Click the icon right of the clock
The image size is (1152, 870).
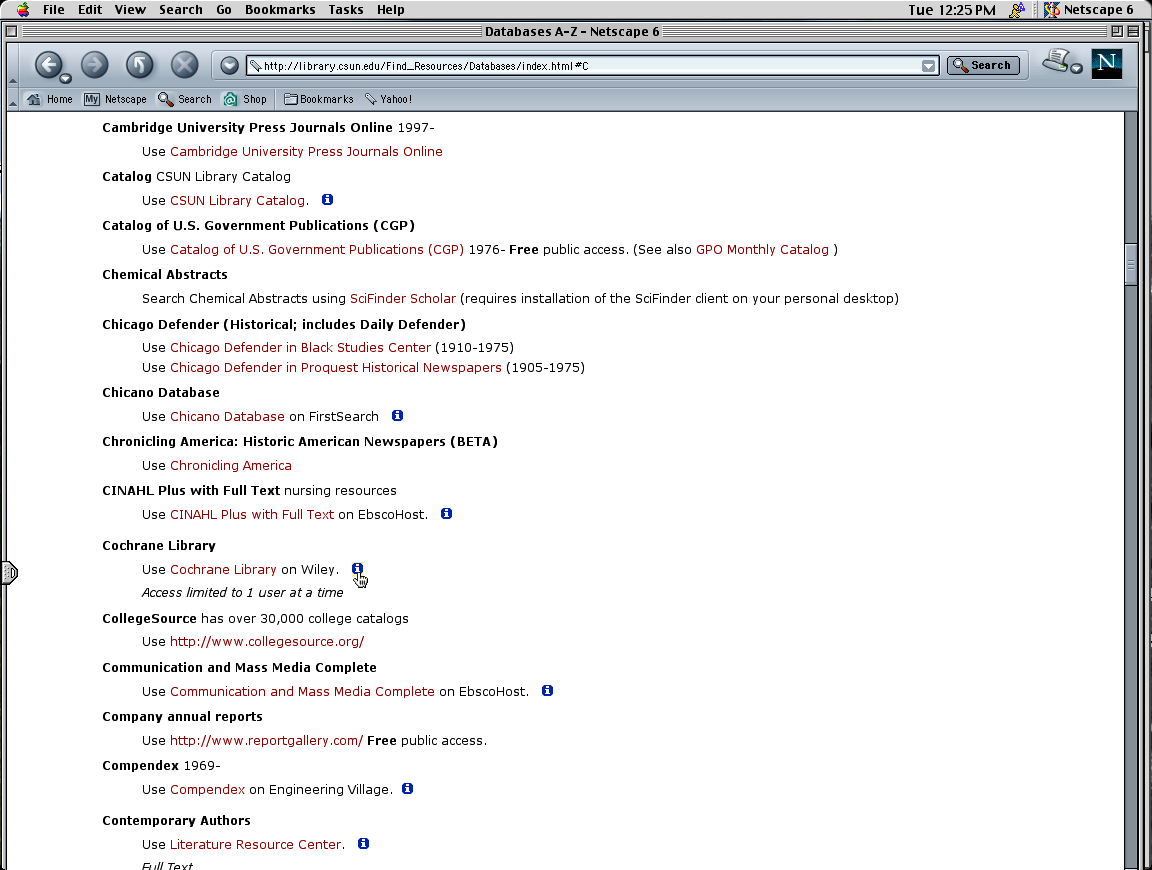(x=1017, y=10)
